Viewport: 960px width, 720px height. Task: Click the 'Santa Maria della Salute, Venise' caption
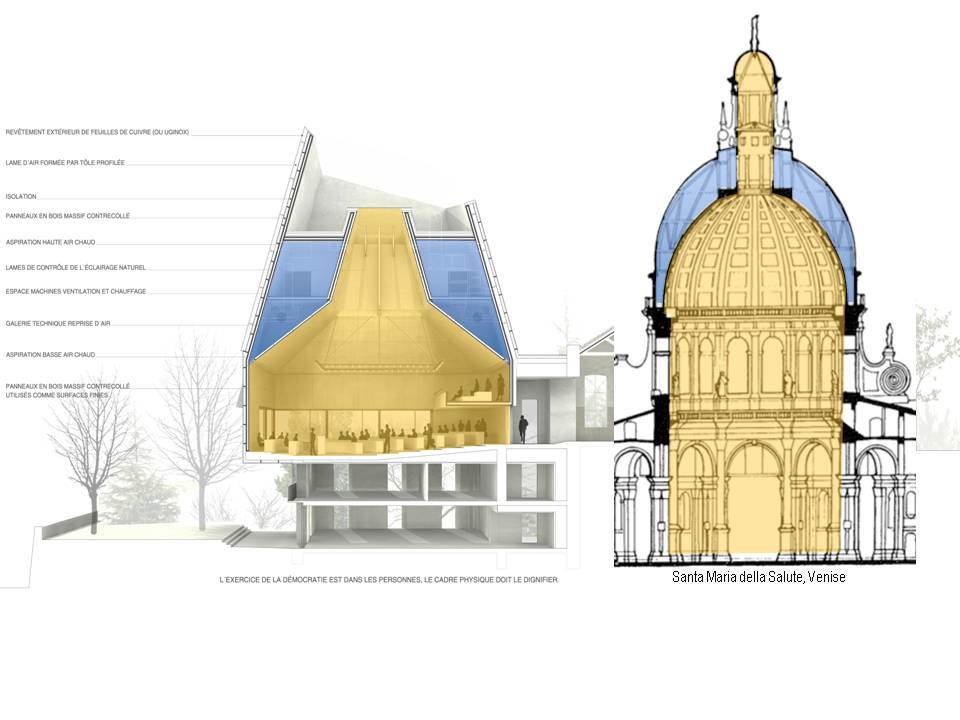pos(759,577)
